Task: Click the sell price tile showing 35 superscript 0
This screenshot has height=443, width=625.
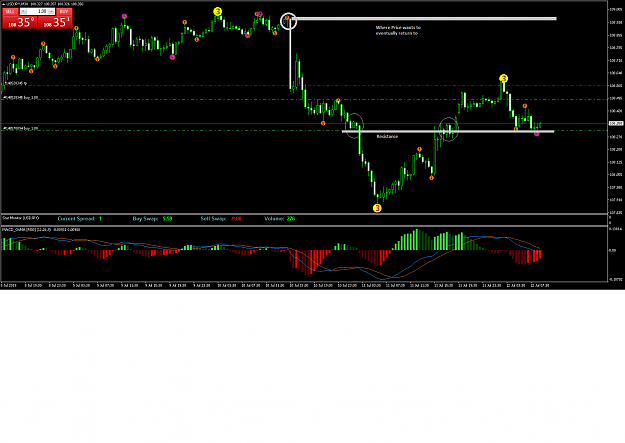Action: tap(20, 22)
